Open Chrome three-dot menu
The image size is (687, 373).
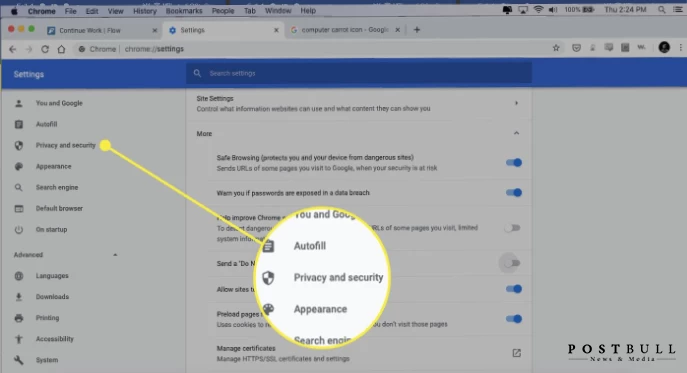(x=680, y=47)
